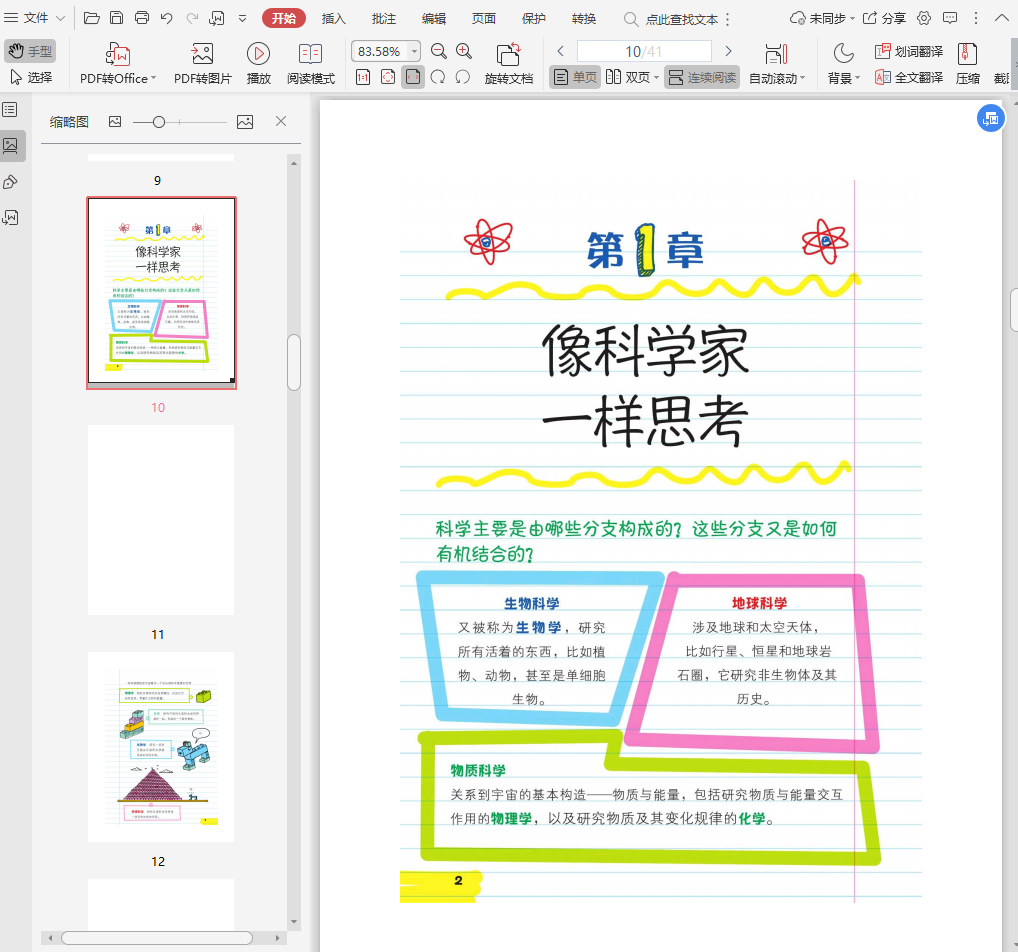Click the rotate counterclockwise icon

pyautogui.click(x=462, y=77)
